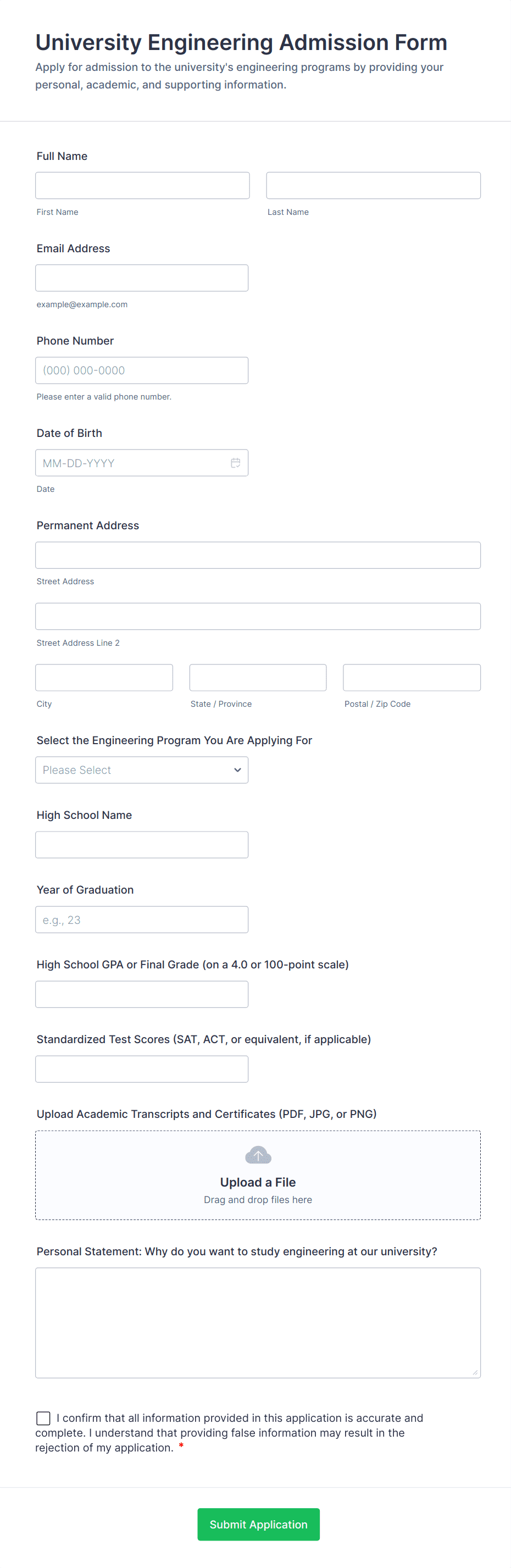Click the Year of Graduation field

[142, 919]
